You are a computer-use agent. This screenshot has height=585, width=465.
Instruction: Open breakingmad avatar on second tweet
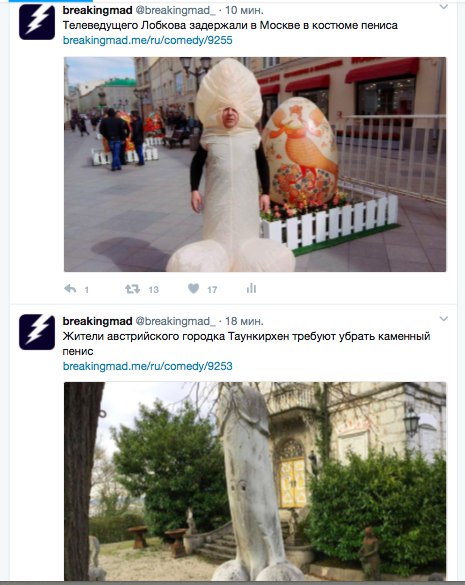(x=37, y=332)
